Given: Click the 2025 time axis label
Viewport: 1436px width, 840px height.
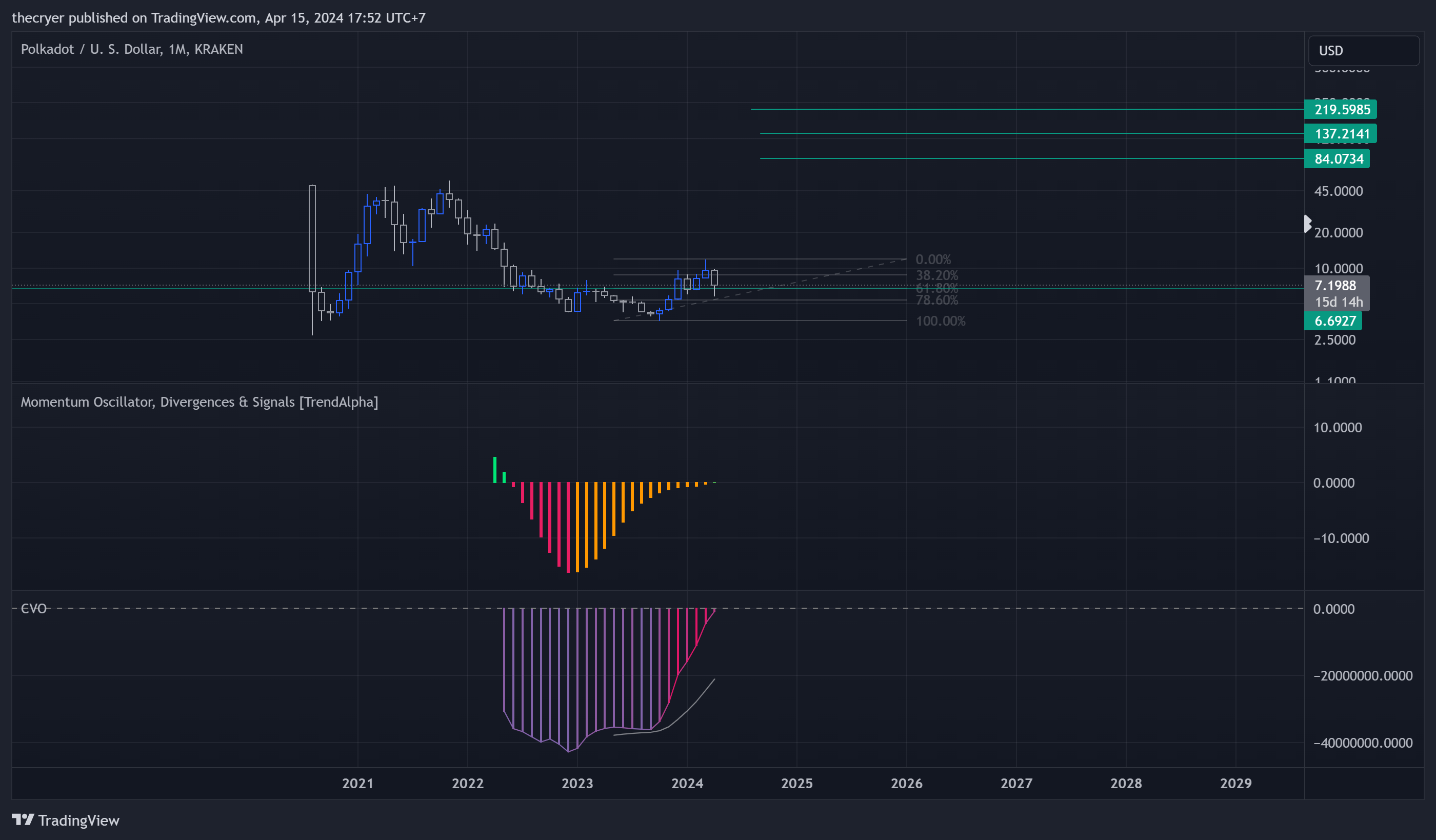Looking at the screenshot, I should pyautogui.click(x=796, y=783).
